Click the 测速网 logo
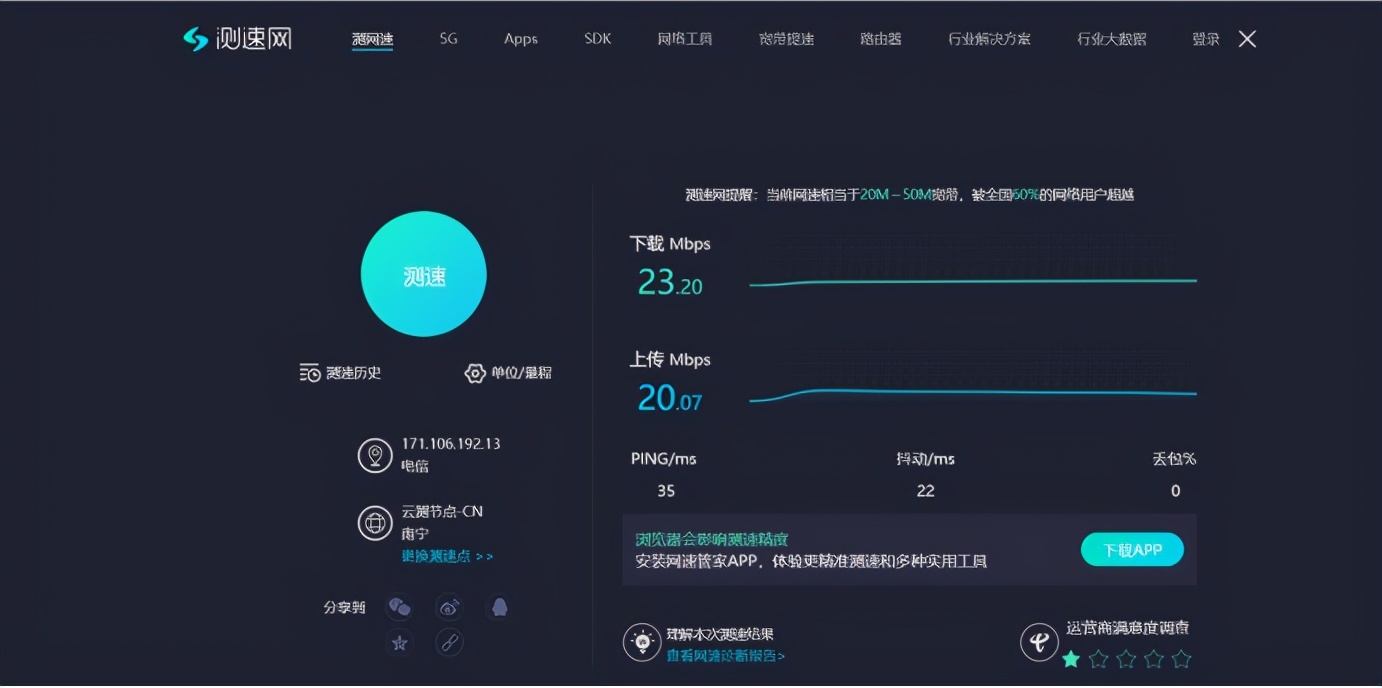 point(237,39)
